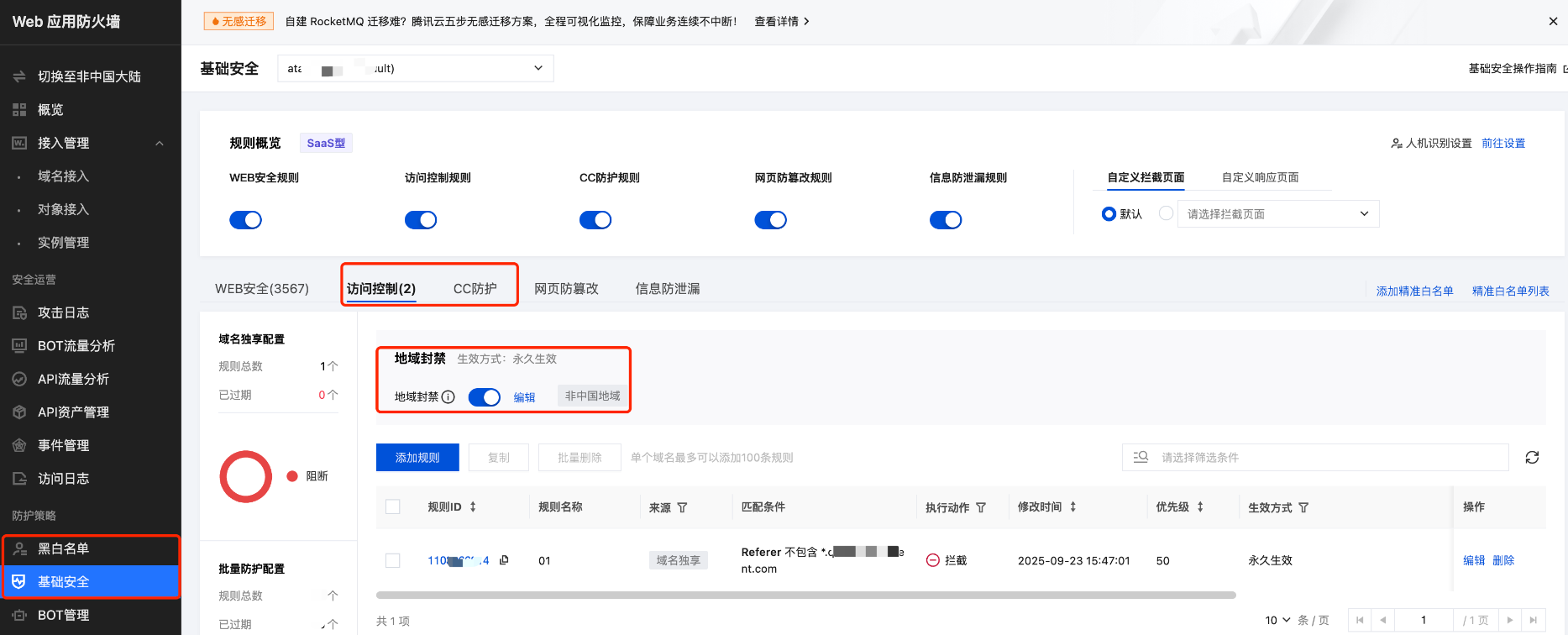Viewport: 1568px width, 635px height.
Task: Click the page number input field
Action: pos(1424,620)
